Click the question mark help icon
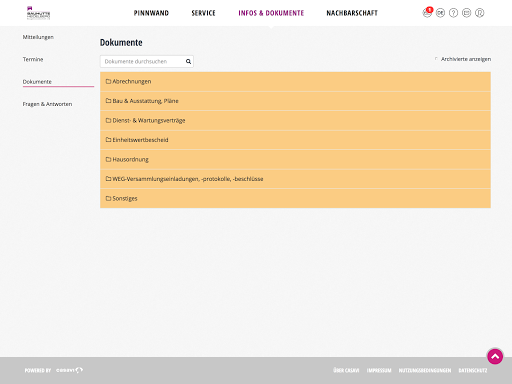The height and width of the screenshot is (384, 512). (x=453, y=13)
